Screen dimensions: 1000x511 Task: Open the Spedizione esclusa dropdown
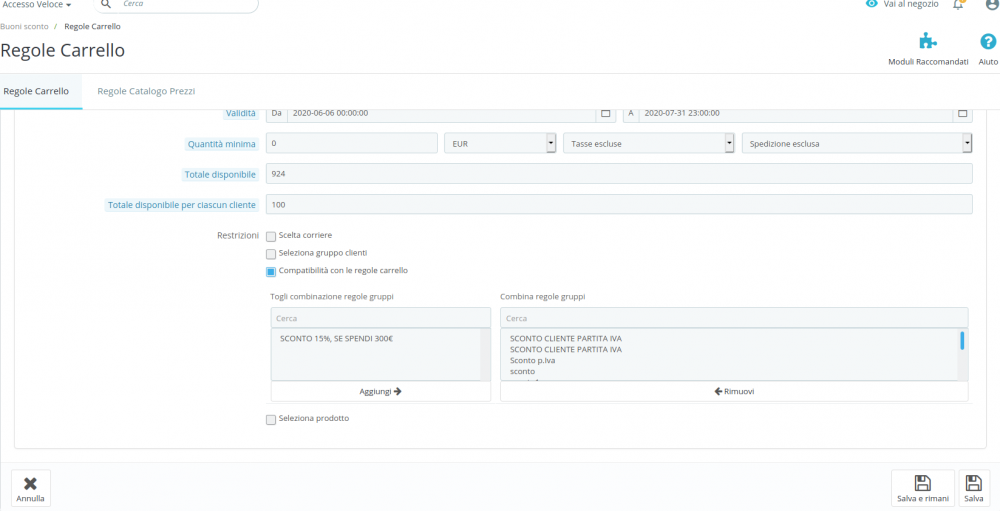(857, 144)
